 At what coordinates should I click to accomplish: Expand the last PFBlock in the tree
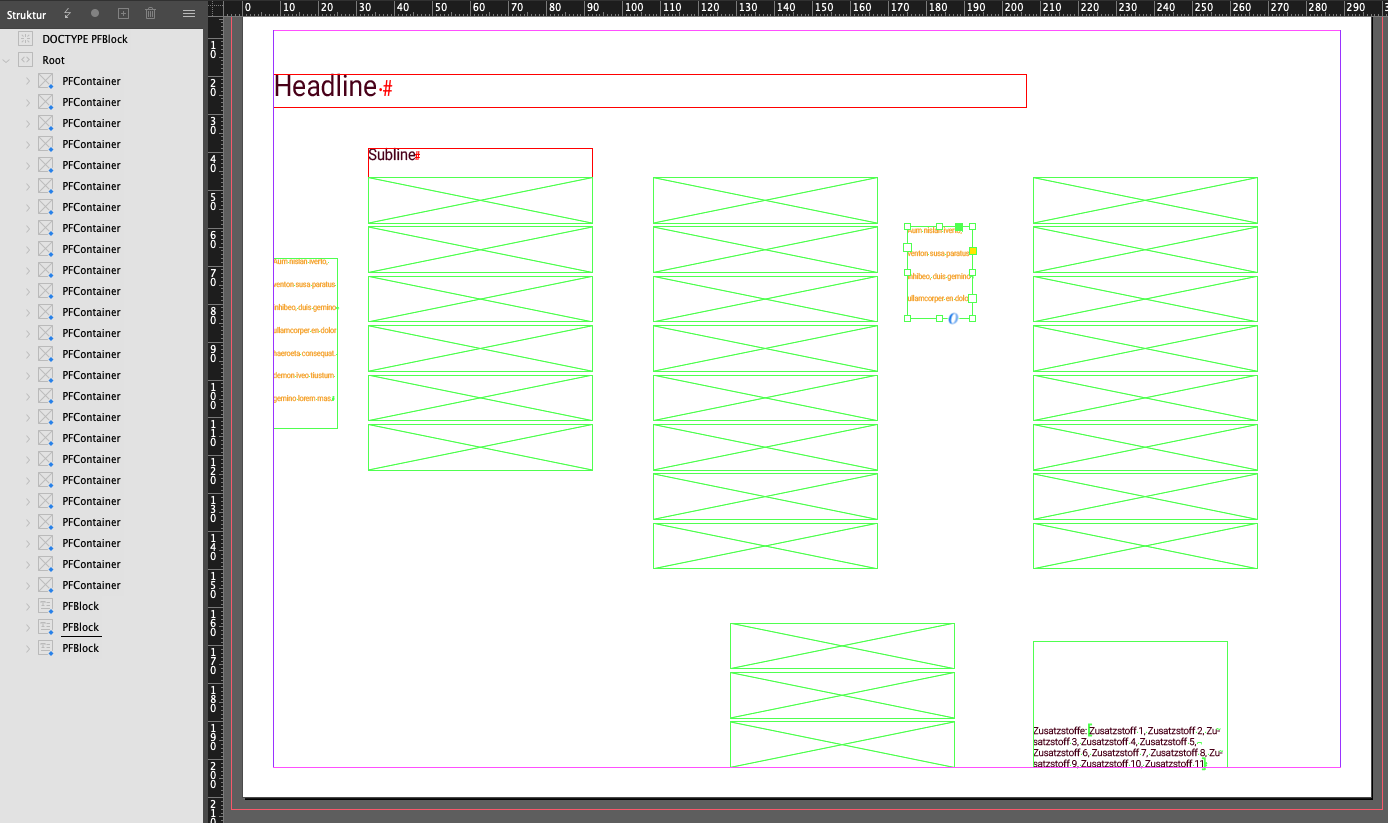point(28,648)
